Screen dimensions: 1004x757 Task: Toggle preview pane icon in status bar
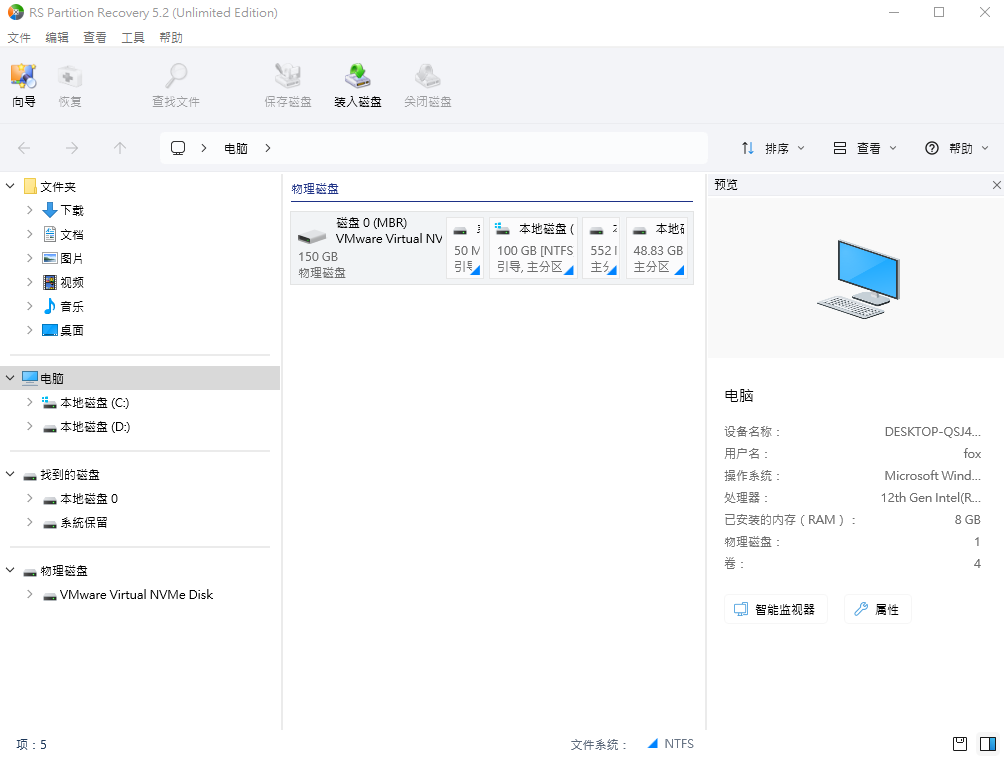pyautogui.click(x=988, y=744)
